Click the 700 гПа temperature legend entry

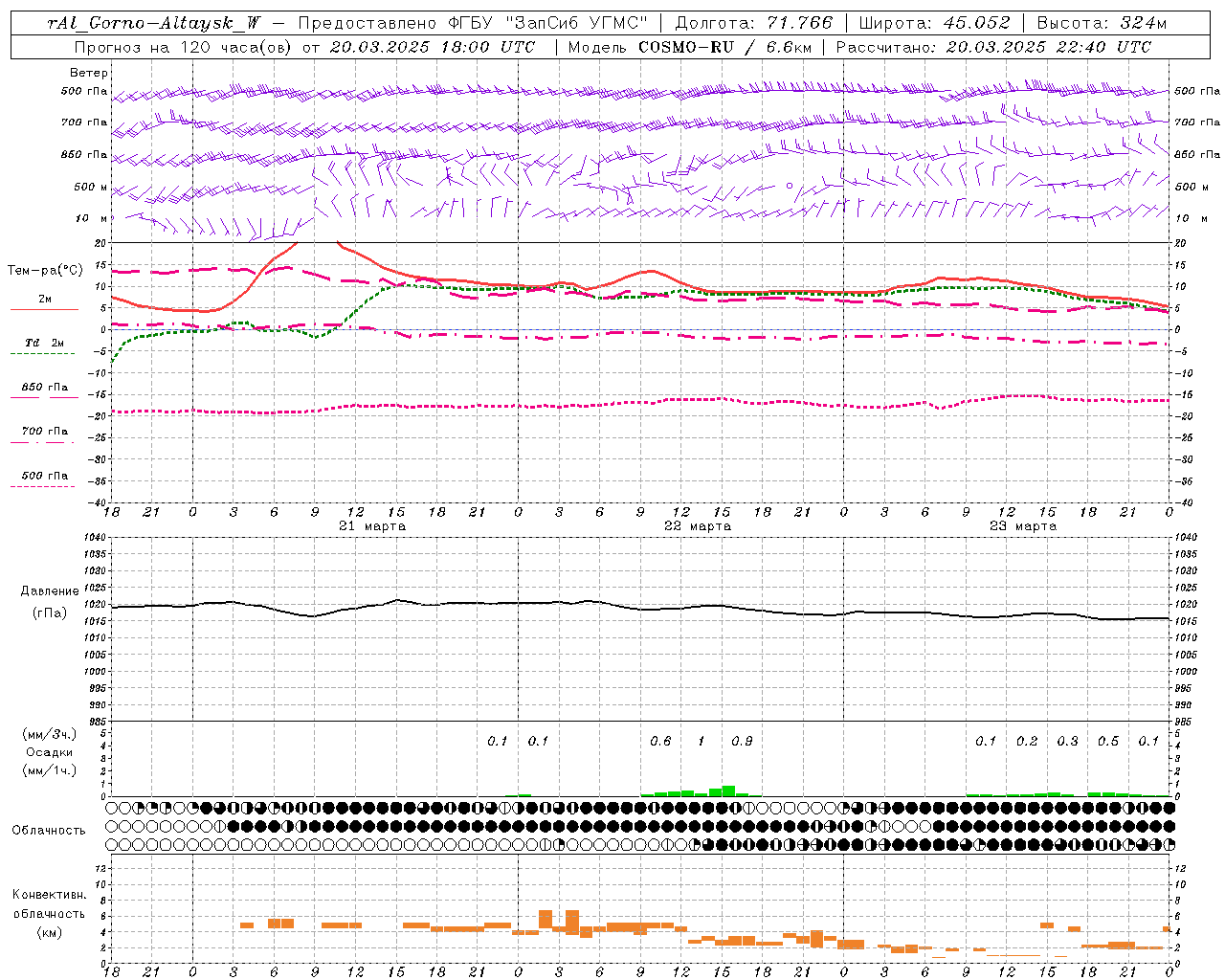pyautogui.click(x=45, y=432)
